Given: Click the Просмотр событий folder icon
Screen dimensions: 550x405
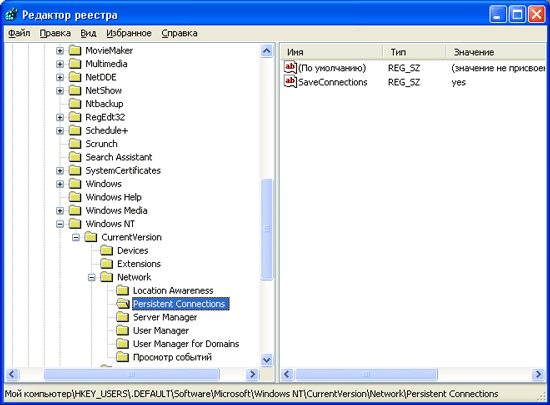Looking at the screenshot, I should (x=122, y=357).
